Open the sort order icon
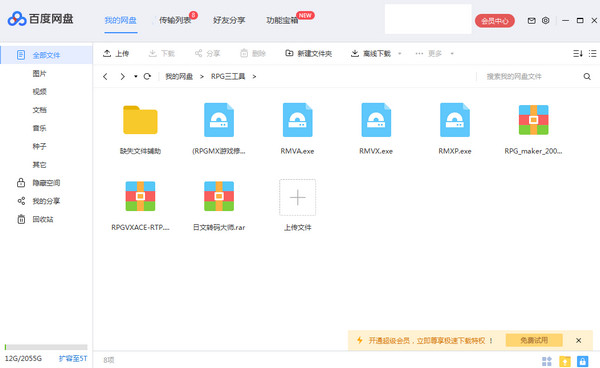Image resolution: width=600 pixels, height=368 pixels. pyautogui.click(x=577, y=54)
